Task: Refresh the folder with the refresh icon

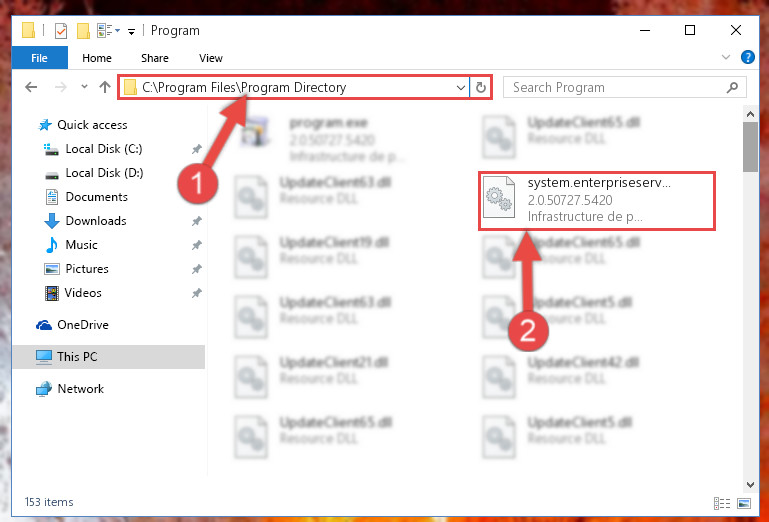Action: 481,87
